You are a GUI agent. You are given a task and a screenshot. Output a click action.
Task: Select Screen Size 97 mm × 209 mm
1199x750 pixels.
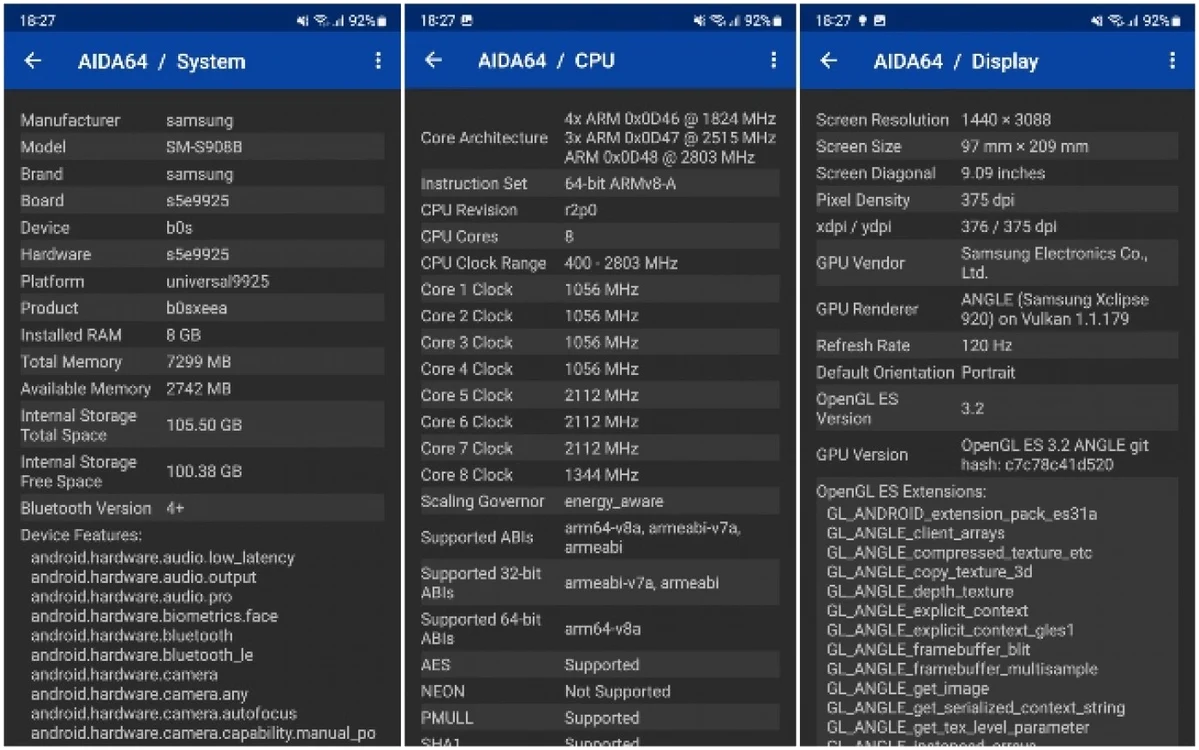[x=996, y=147]
